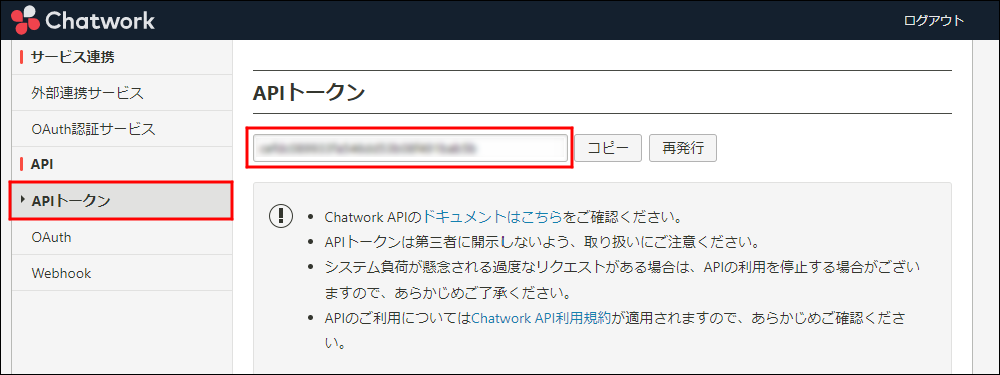The width and height of the screenshot is (1000, 375).
Task: Click the exclamation notice icon
Action: 280,216
